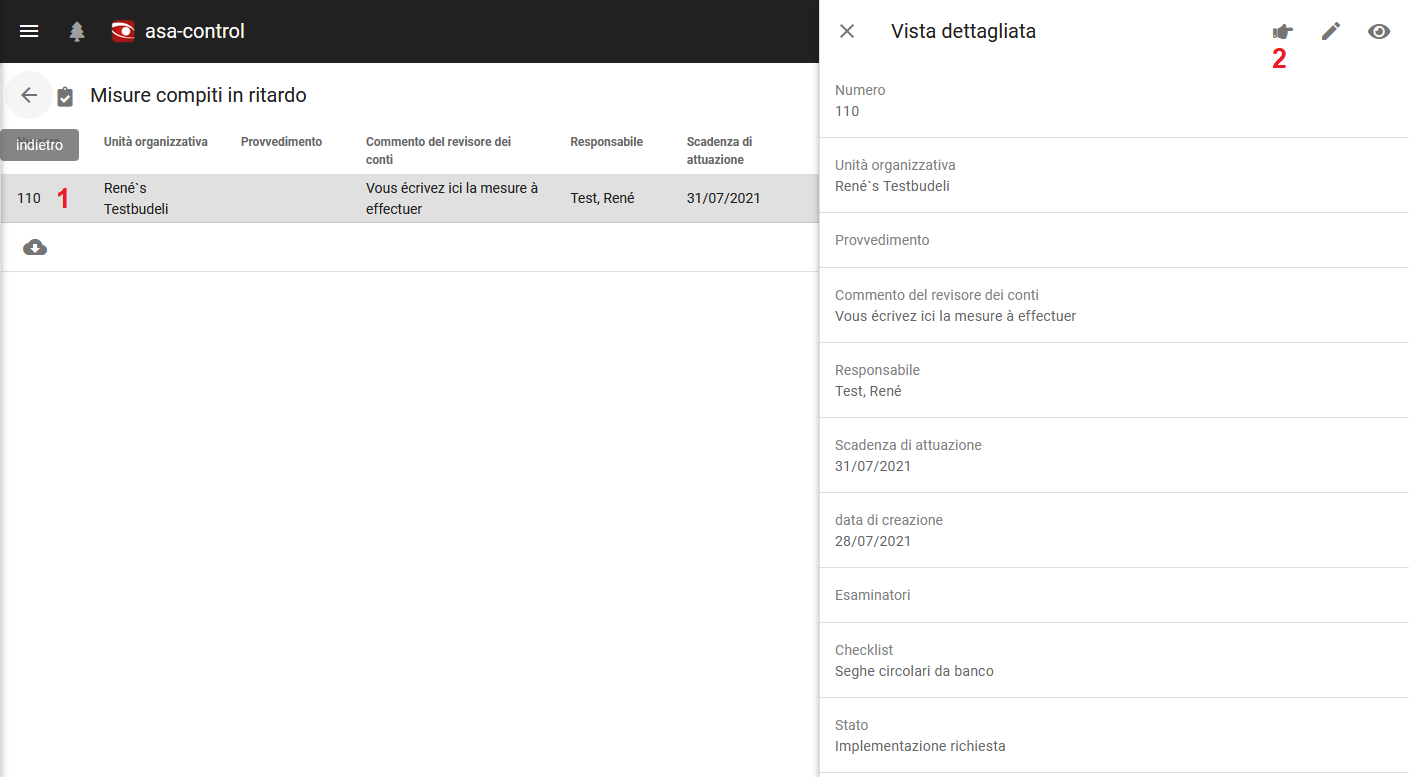Download the list via the cloud icon
The image size is (1409, 777).
[x=35, y=247]
